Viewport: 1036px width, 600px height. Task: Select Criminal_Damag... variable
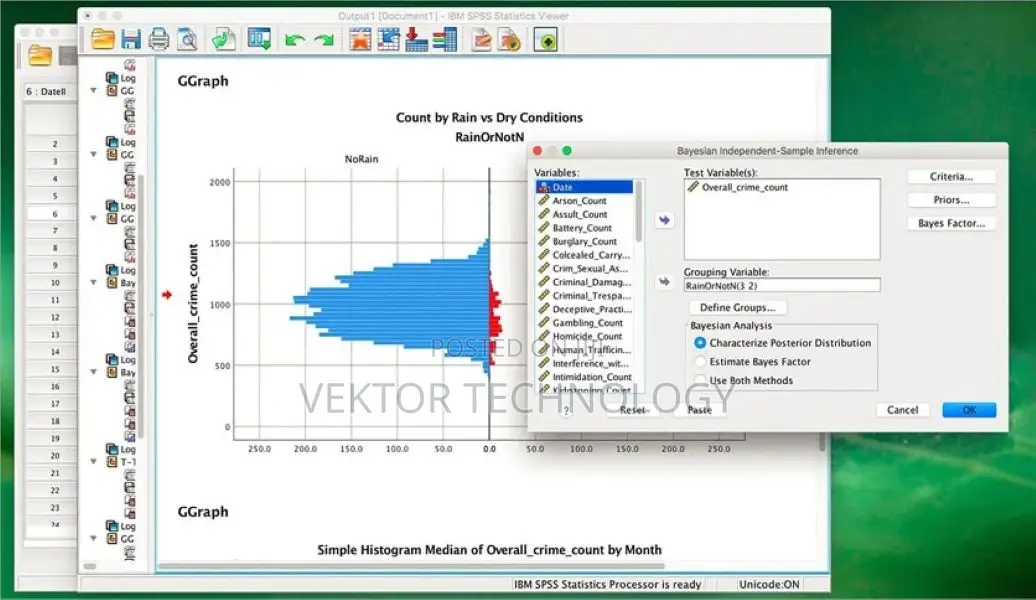click(585, 282)
